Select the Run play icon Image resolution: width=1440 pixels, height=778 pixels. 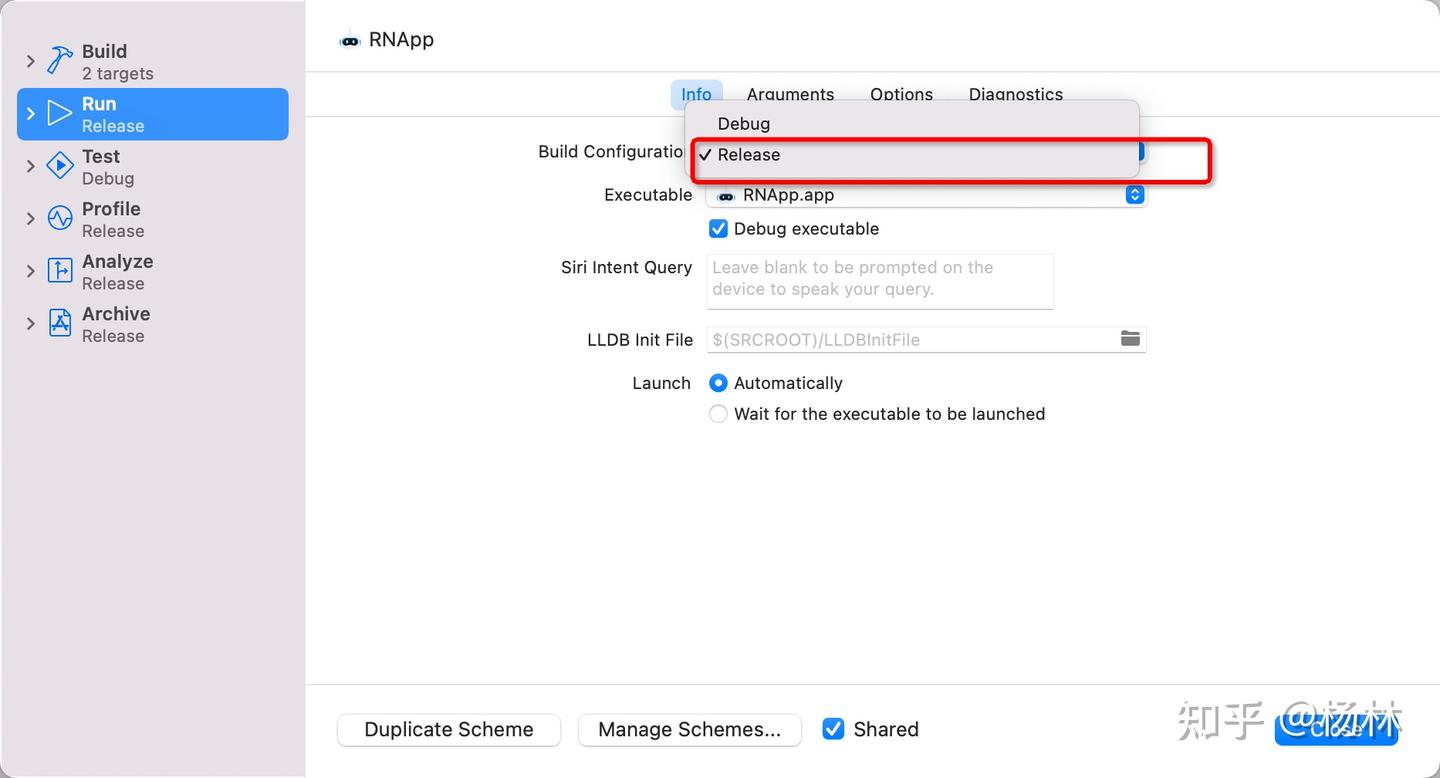60,114
